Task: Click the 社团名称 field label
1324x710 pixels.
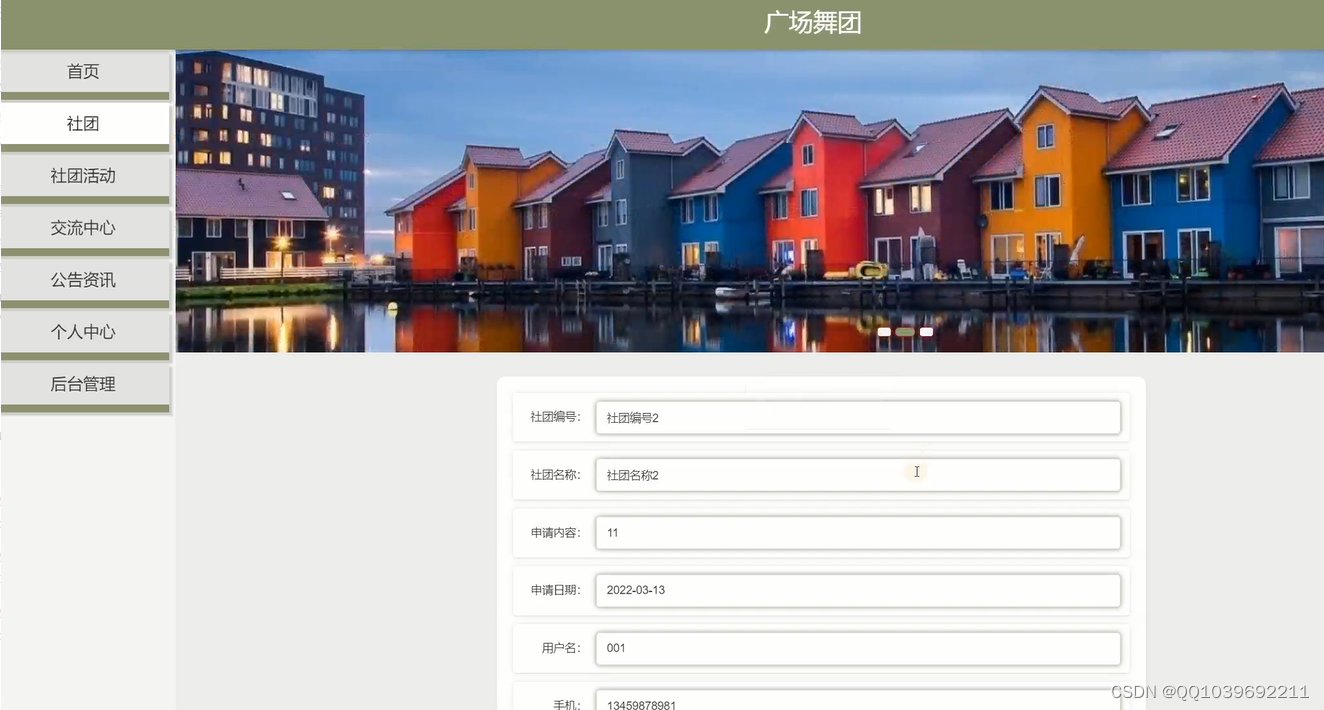Action: (x=555, y=475)
